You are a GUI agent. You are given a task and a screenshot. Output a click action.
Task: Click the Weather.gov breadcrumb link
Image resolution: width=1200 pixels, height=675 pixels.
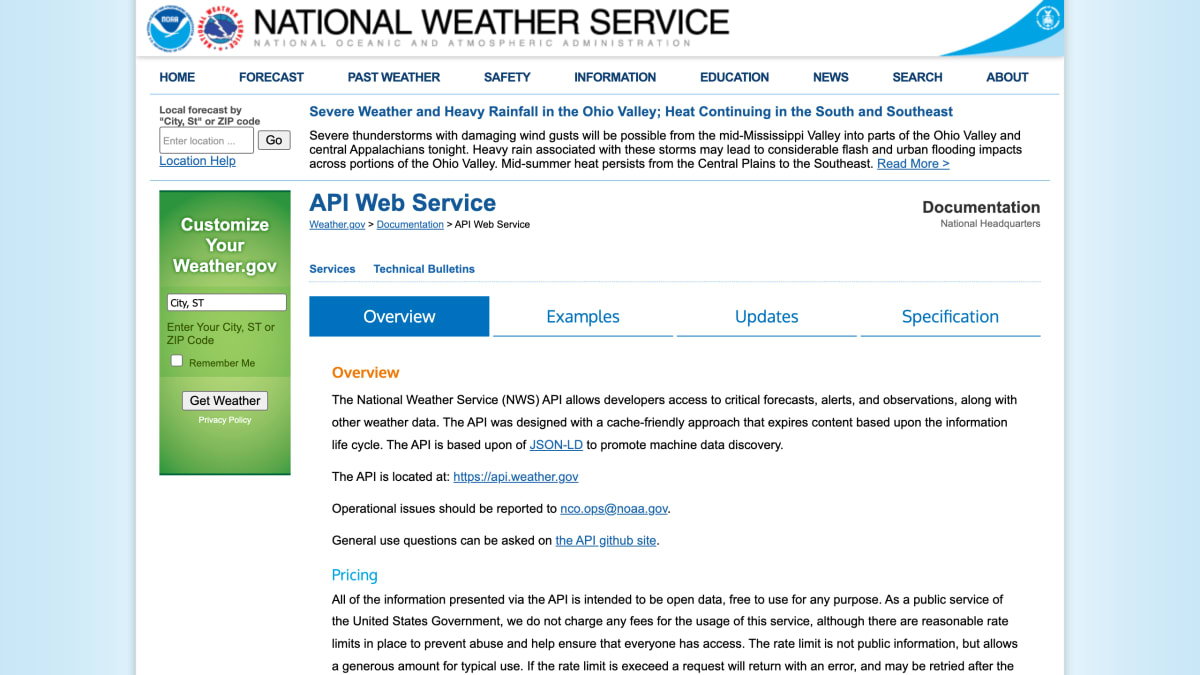coord(337,225)
